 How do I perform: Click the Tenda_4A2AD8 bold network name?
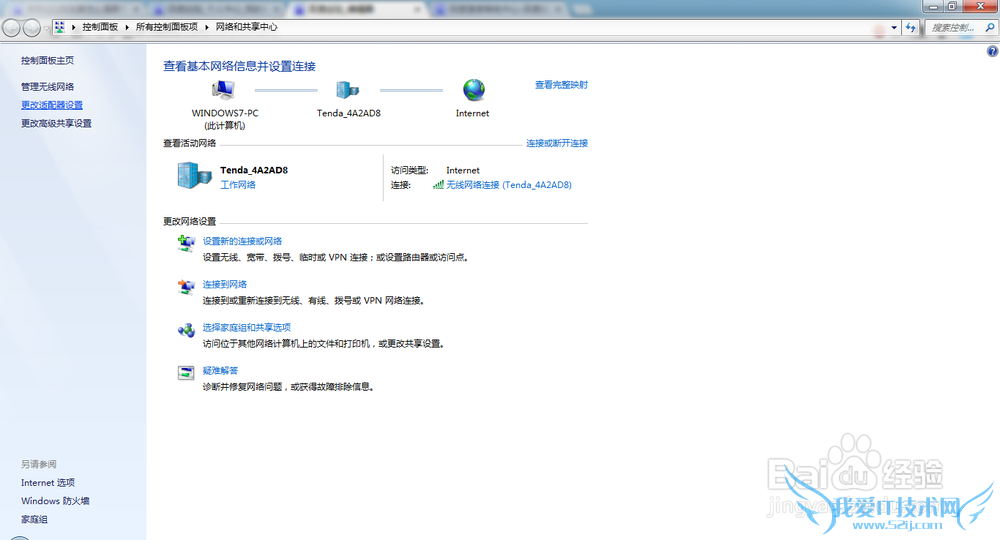[x=254, y=170]
